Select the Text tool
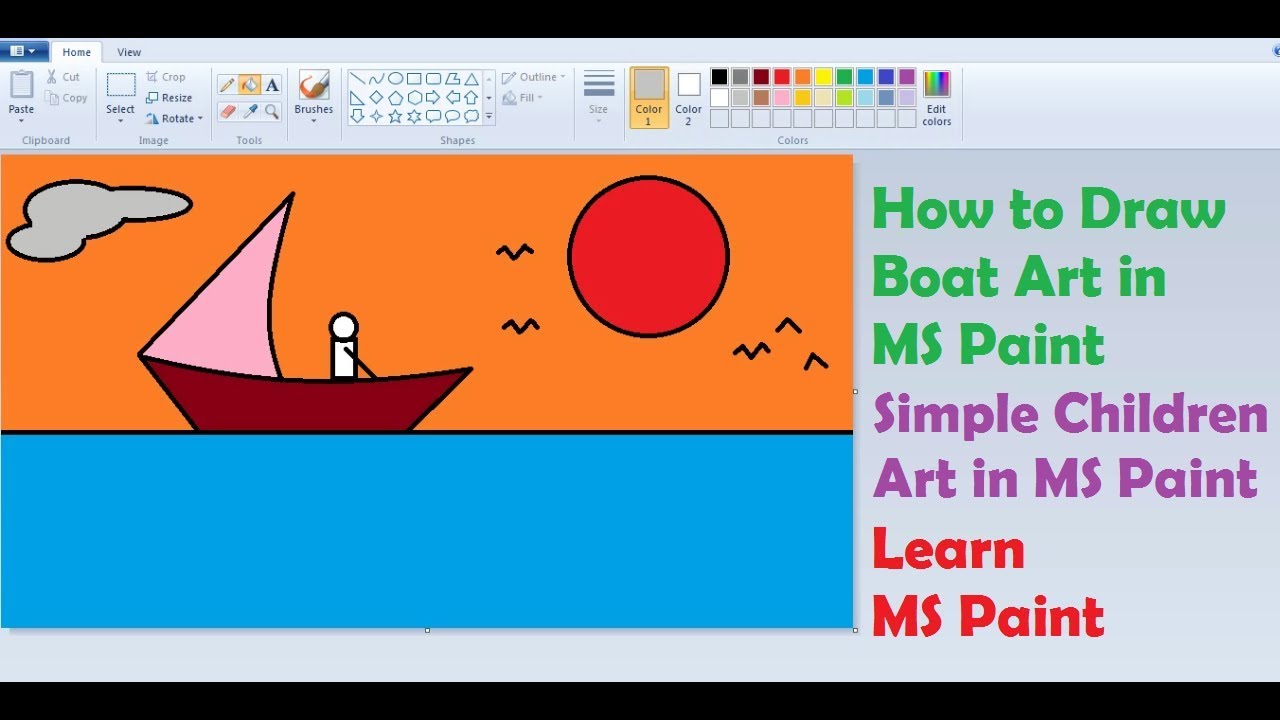1280x720 pixels. (272, 85)
